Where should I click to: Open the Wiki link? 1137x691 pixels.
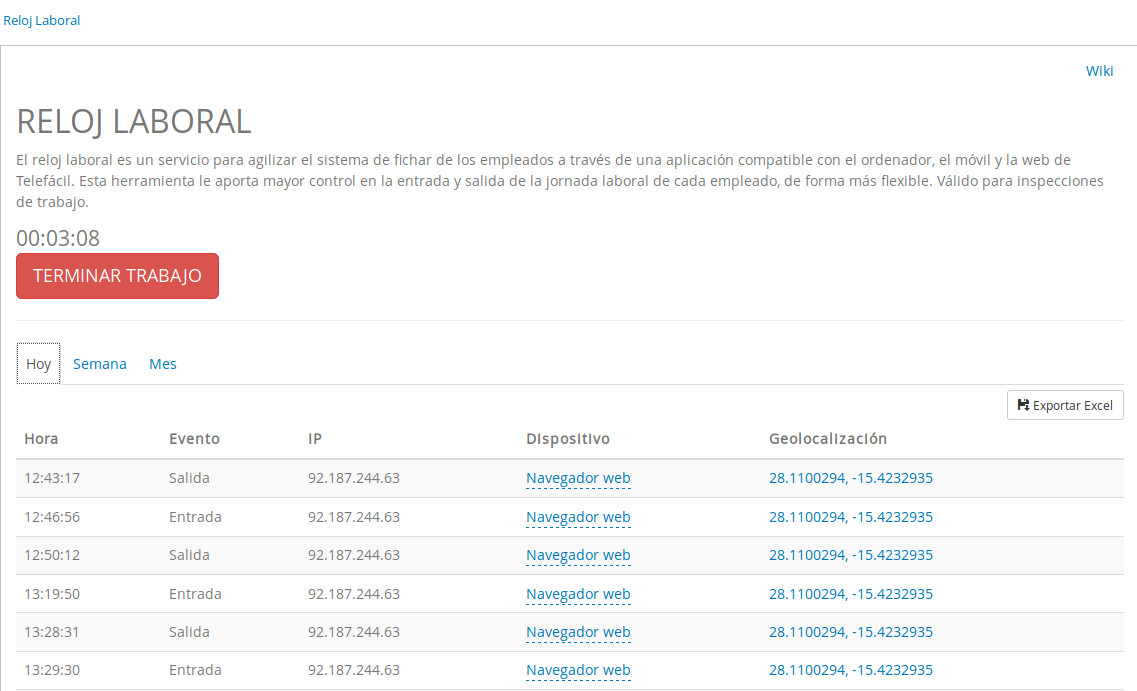tap(1099, 71)
